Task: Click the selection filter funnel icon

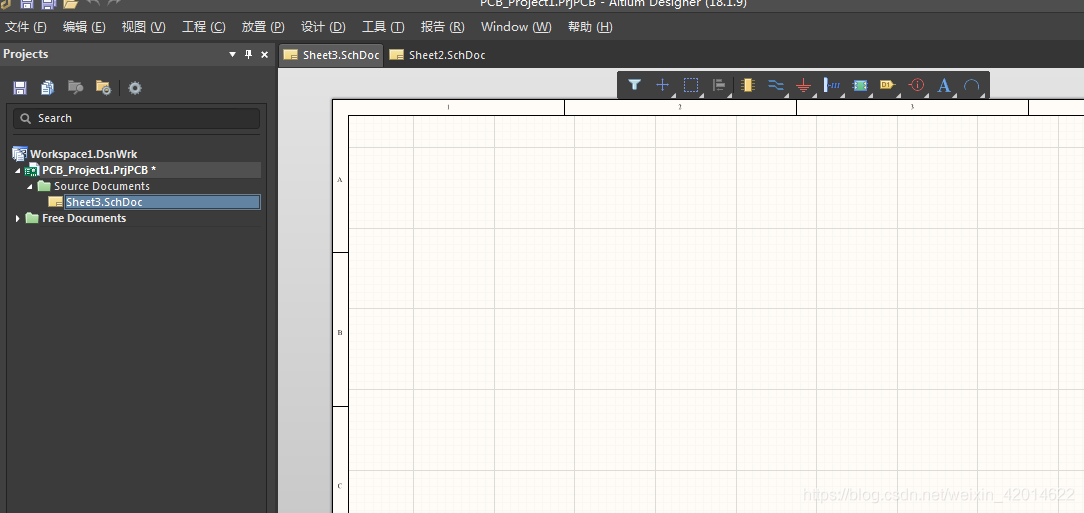Action: point(634,86)
